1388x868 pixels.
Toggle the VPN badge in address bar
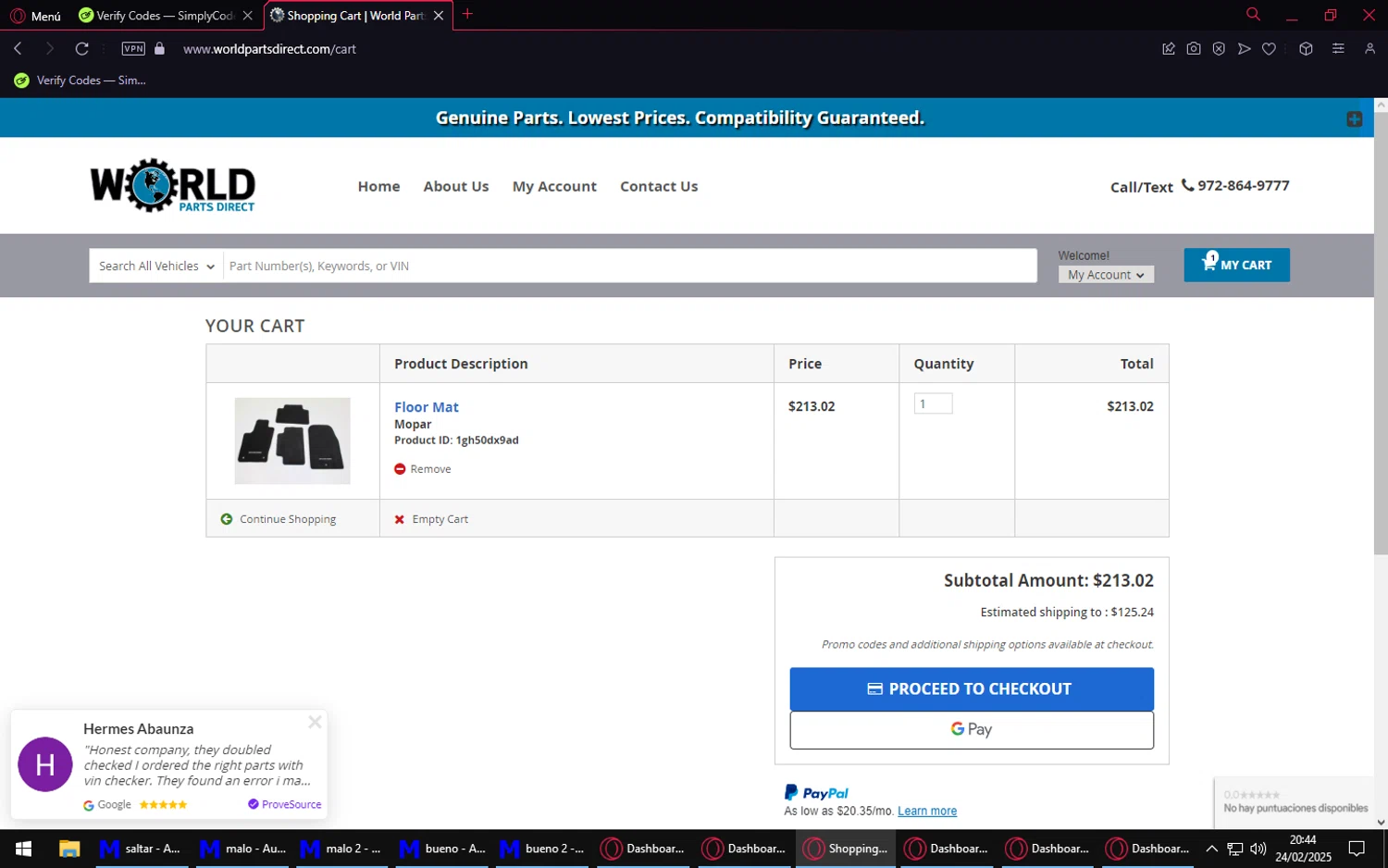coord(133,48)
